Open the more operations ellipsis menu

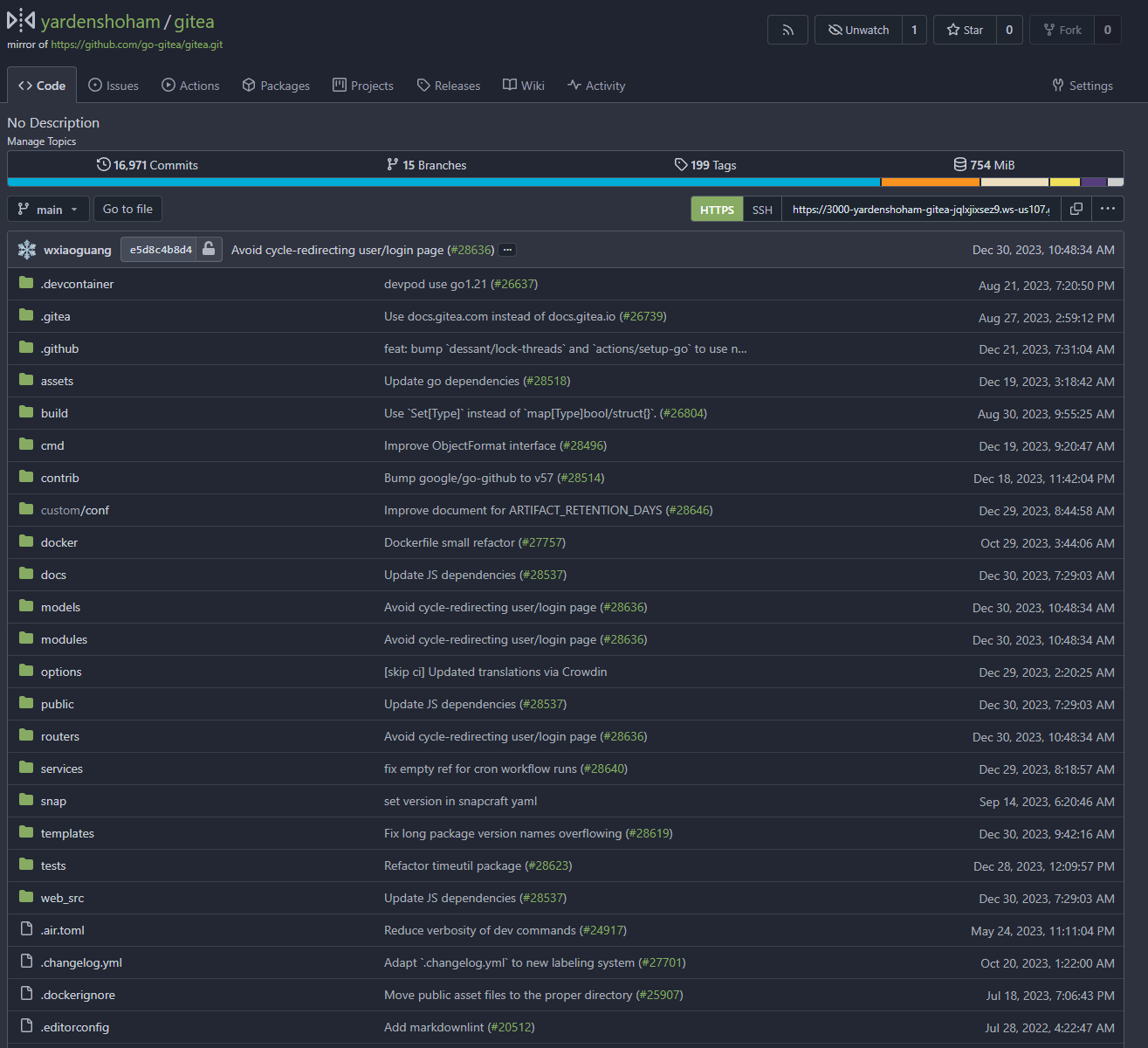[x=1108, y=209]
